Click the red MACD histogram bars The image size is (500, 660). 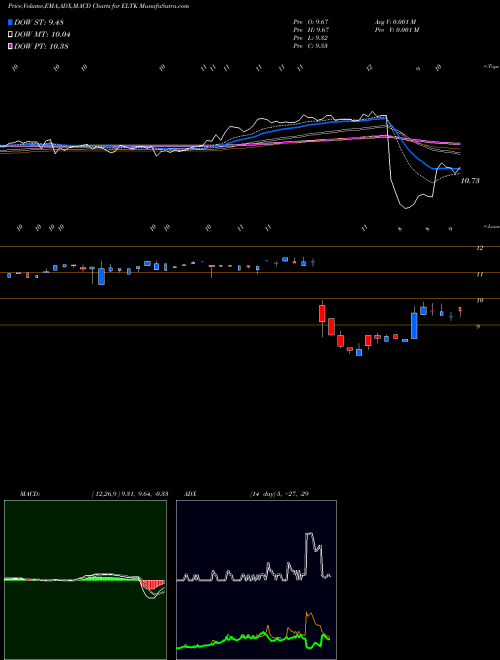[152, 585]
